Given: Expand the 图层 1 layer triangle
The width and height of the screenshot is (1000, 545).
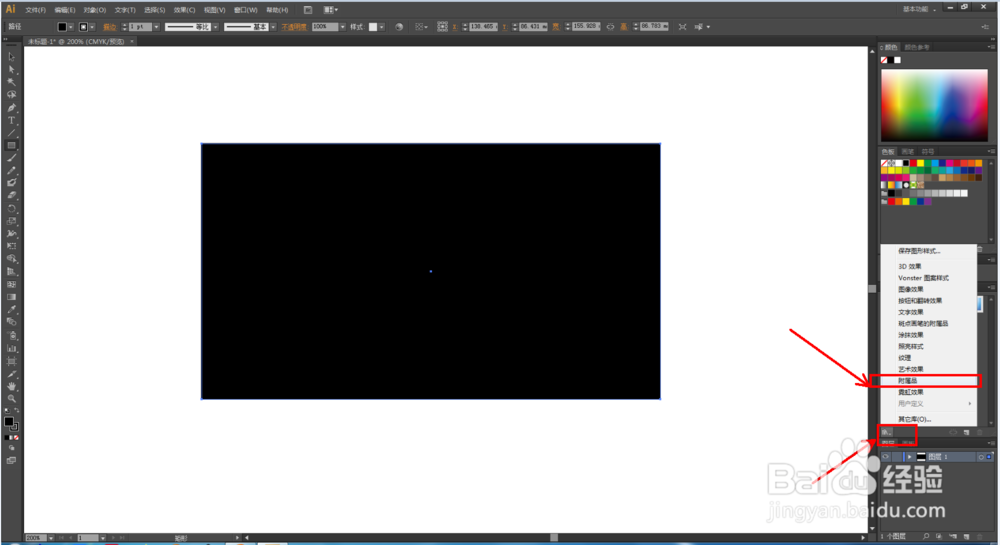Looking at the screenshot, I should point(909,456).
